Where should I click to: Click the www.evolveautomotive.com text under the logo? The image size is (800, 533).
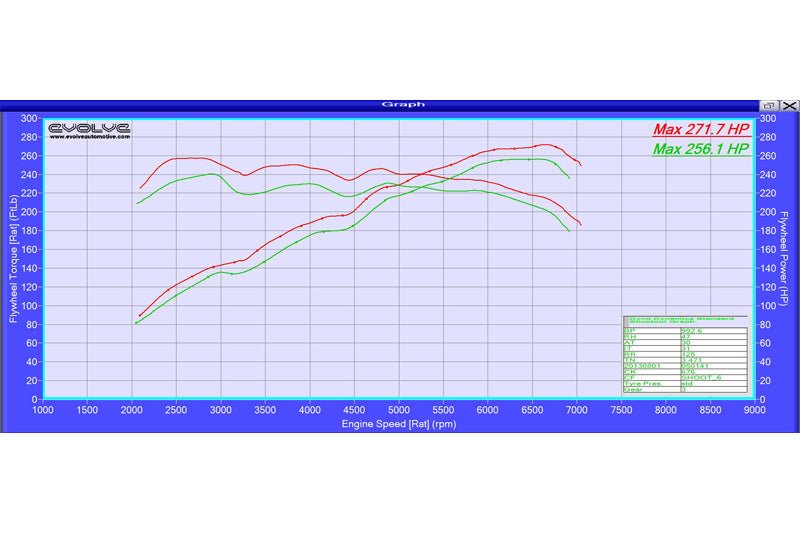[x=90, y=138]
